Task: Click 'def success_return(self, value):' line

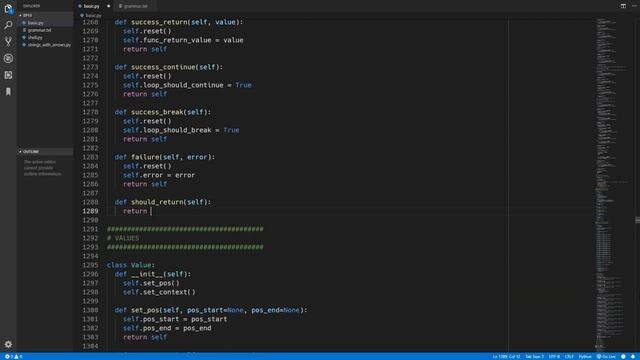Action: (x=178, y=22)
